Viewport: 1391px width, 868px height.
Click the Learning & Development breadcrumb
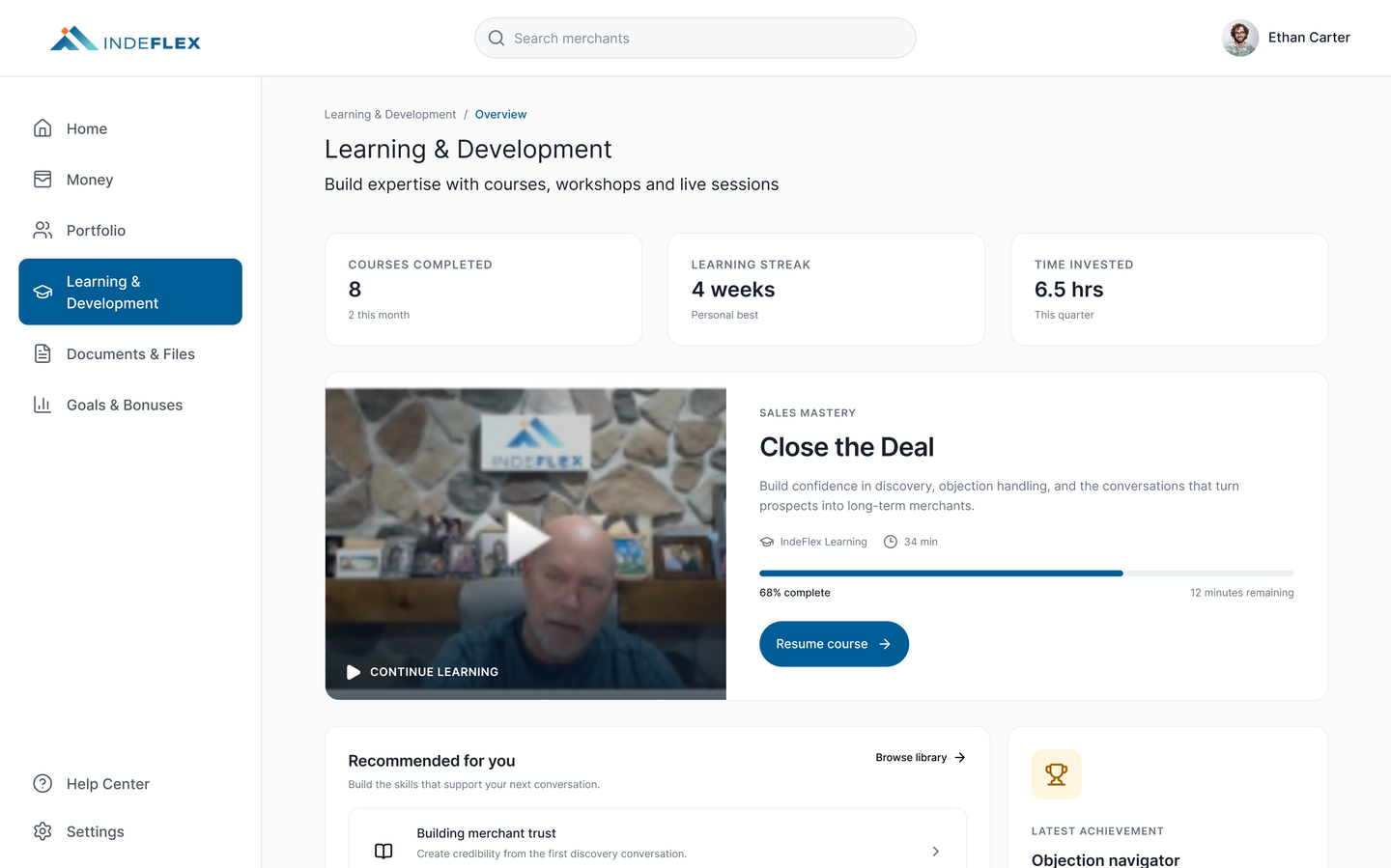(x=390, y=114)
